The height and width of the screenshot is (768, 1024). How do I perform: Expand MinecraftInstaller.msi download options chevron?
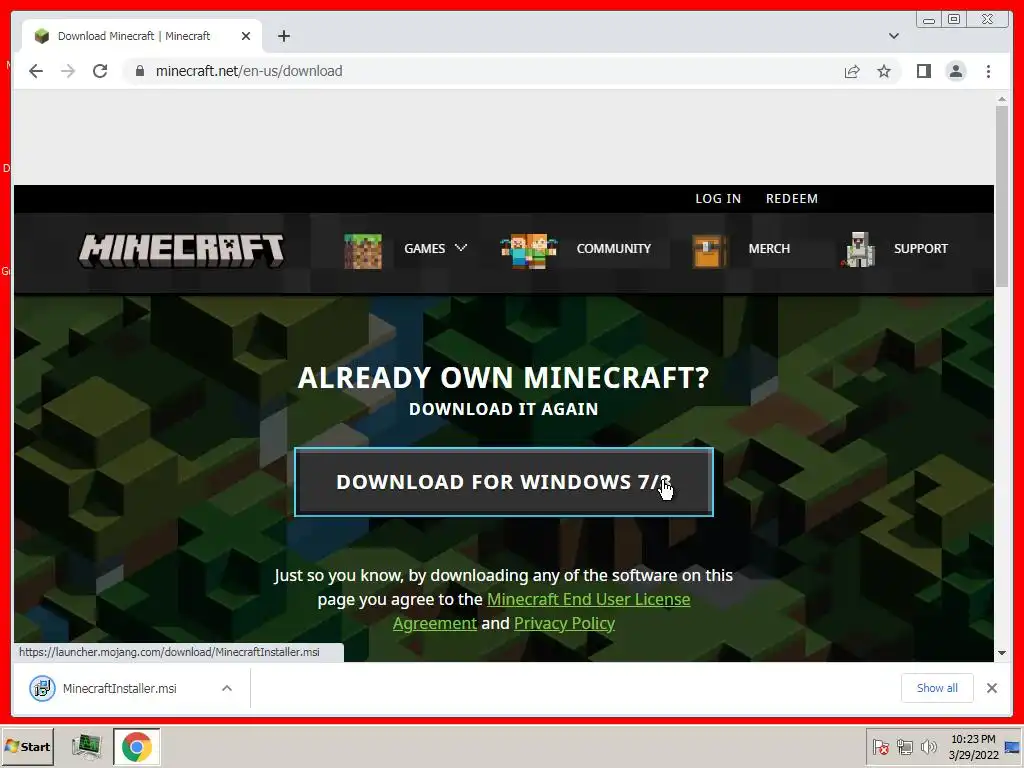tap(227, 688)
